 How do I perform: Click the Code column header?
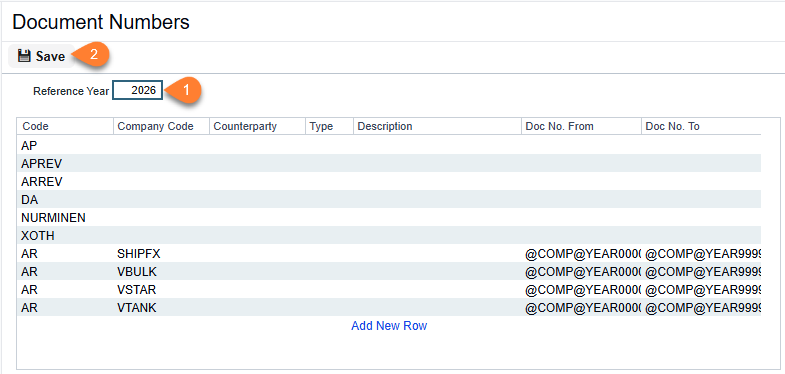click(65, 127)
